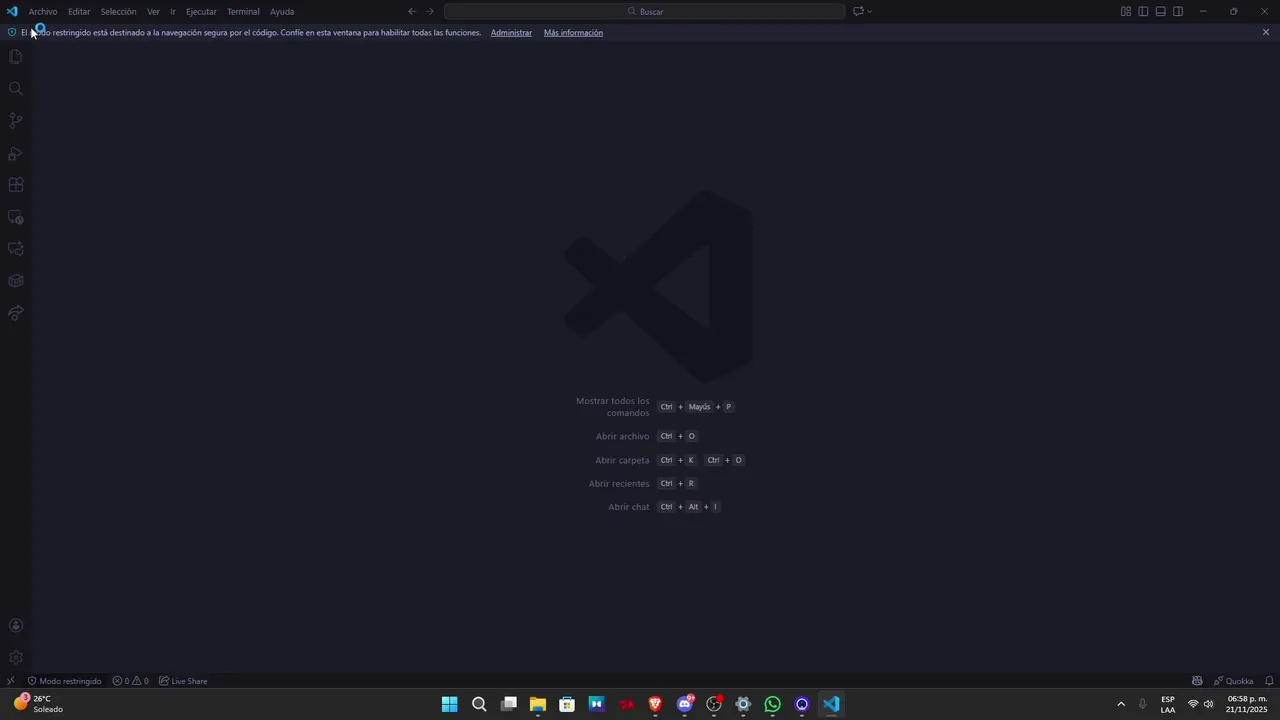
Task: Open the Remote Explorer view
Action: tap(15, 217)
